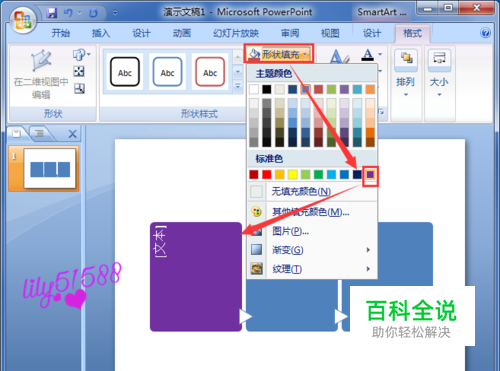
Task: Save the presentation using the floppy icon
Action: 52,13
